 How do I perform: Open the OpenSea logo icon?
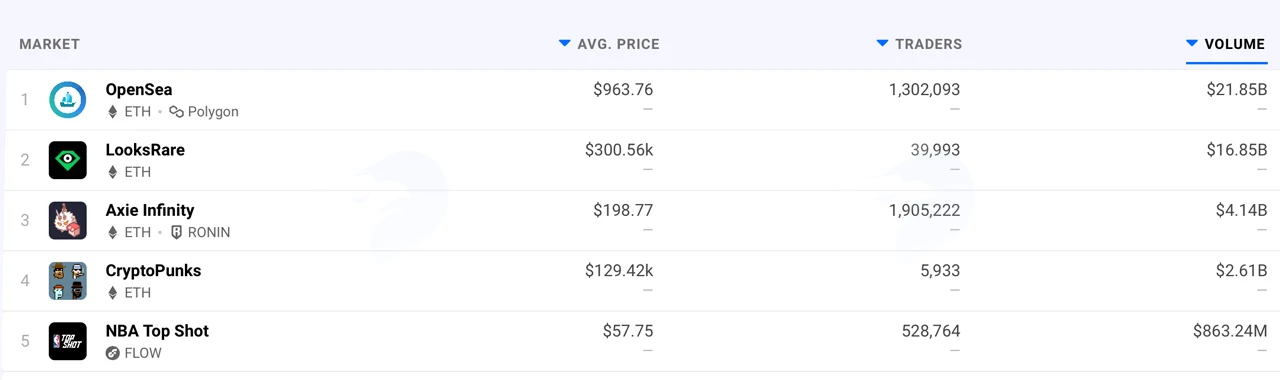point(68,100)
